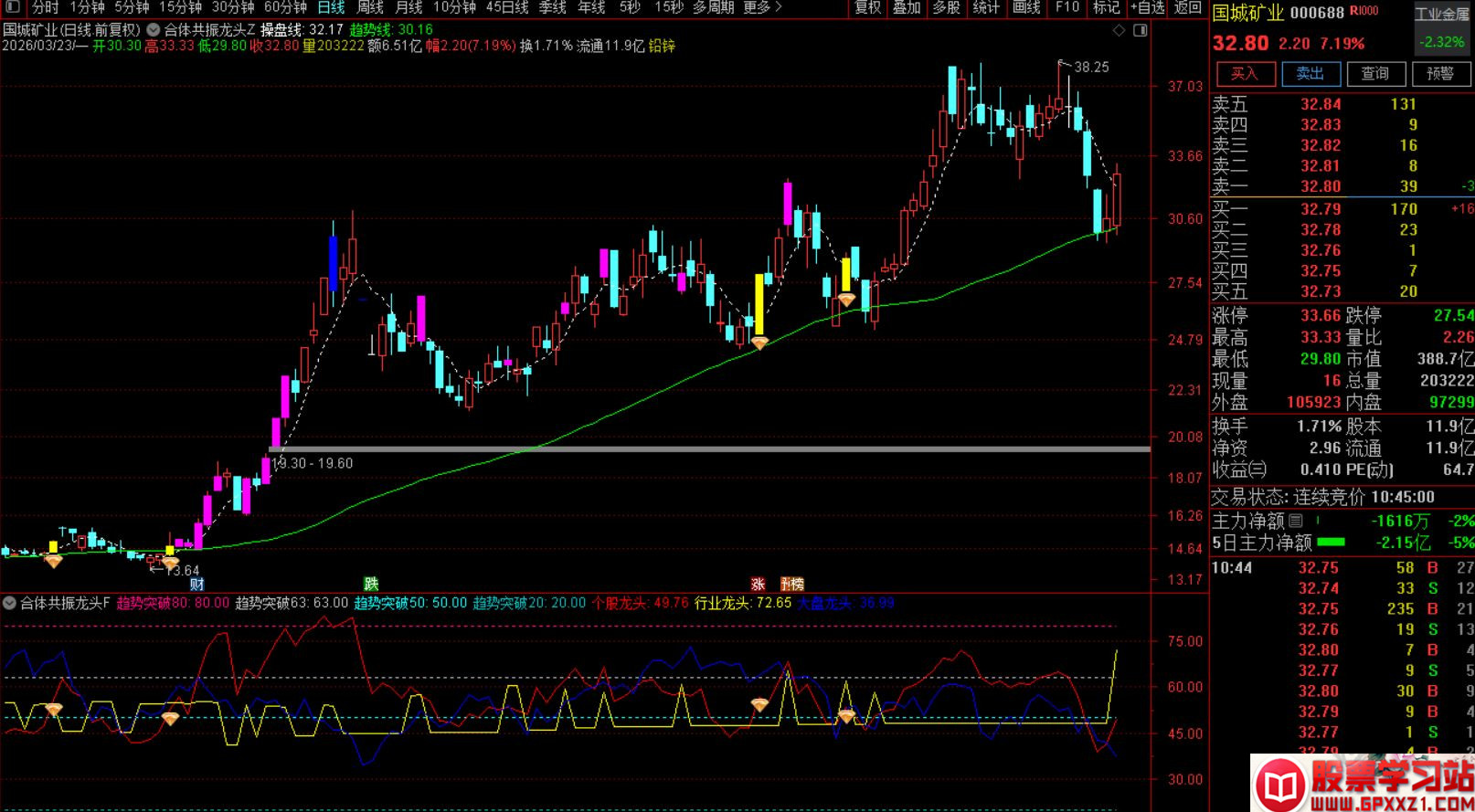Viewport: 1475px width, 812px height.
Task: Click the 涨停 33.66 value
Action: click(x=1321, y=315)
